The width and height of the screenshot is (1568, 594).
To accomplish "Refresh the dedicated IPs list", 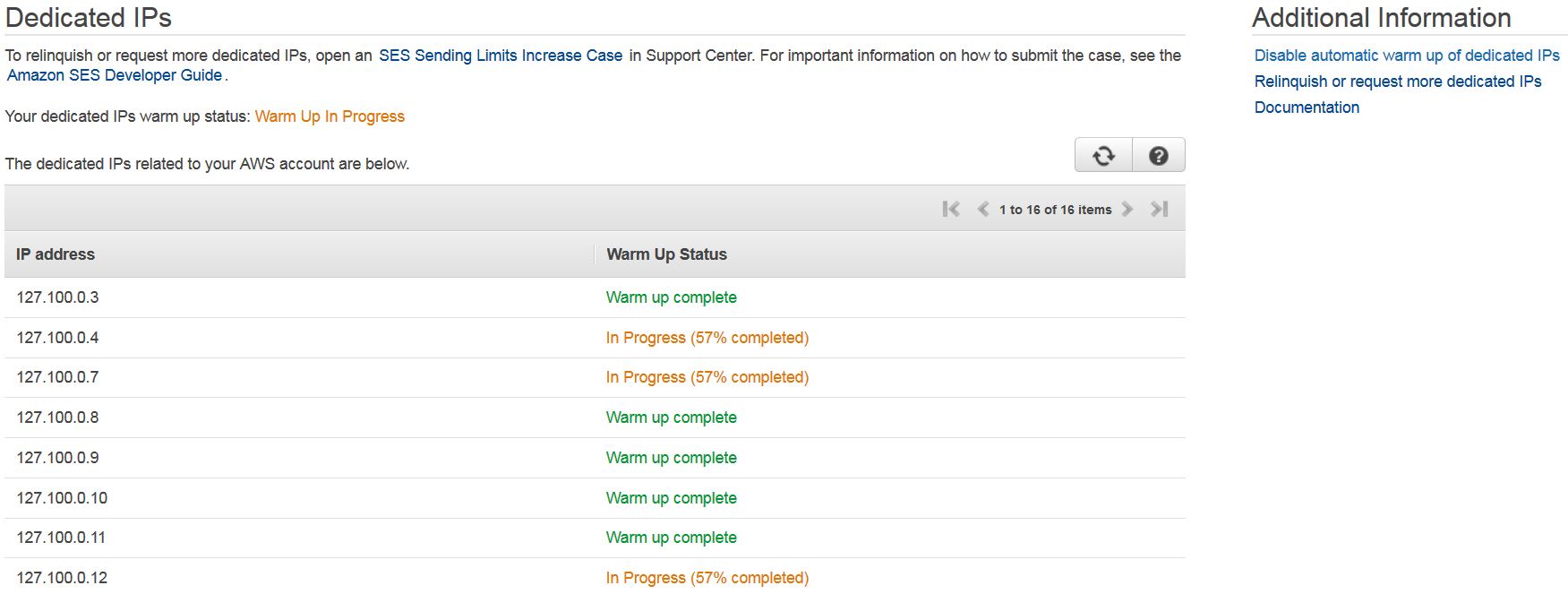I will (1103, 155).
